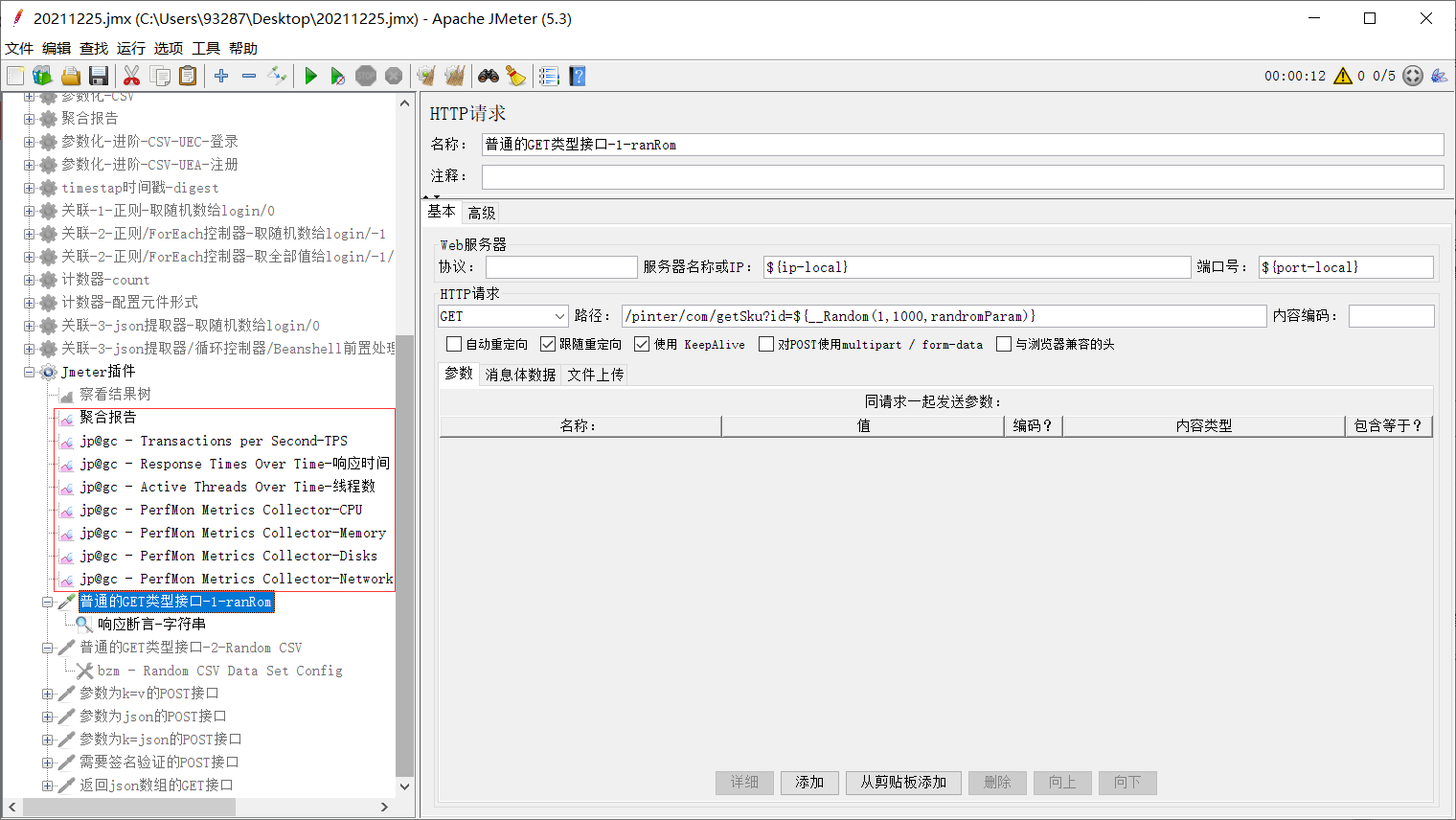This screenshot has height=820, width=1456.
Task: Click the 路径 input field
Action: point(944,316)
